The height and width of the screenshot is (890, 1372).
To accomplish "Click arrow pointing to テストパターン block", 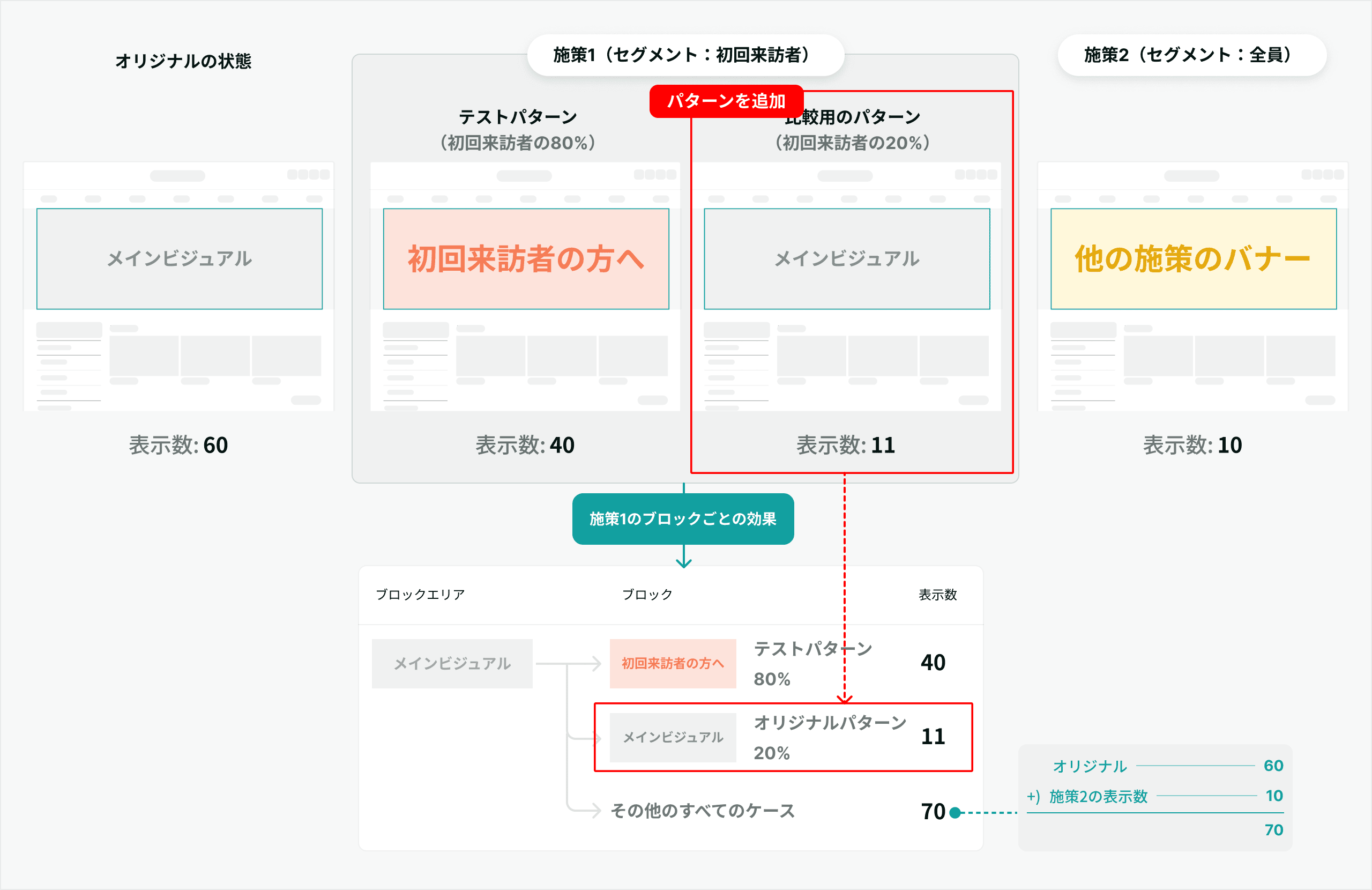I will tap(595, 663).
